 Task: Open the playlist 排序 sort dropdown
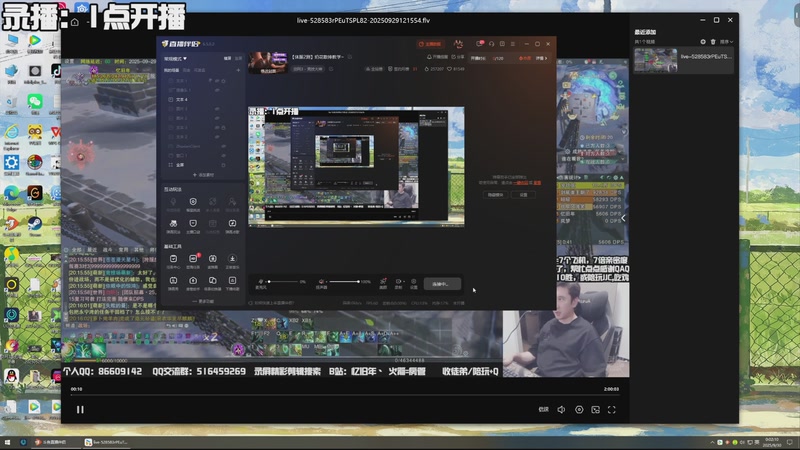726,42
